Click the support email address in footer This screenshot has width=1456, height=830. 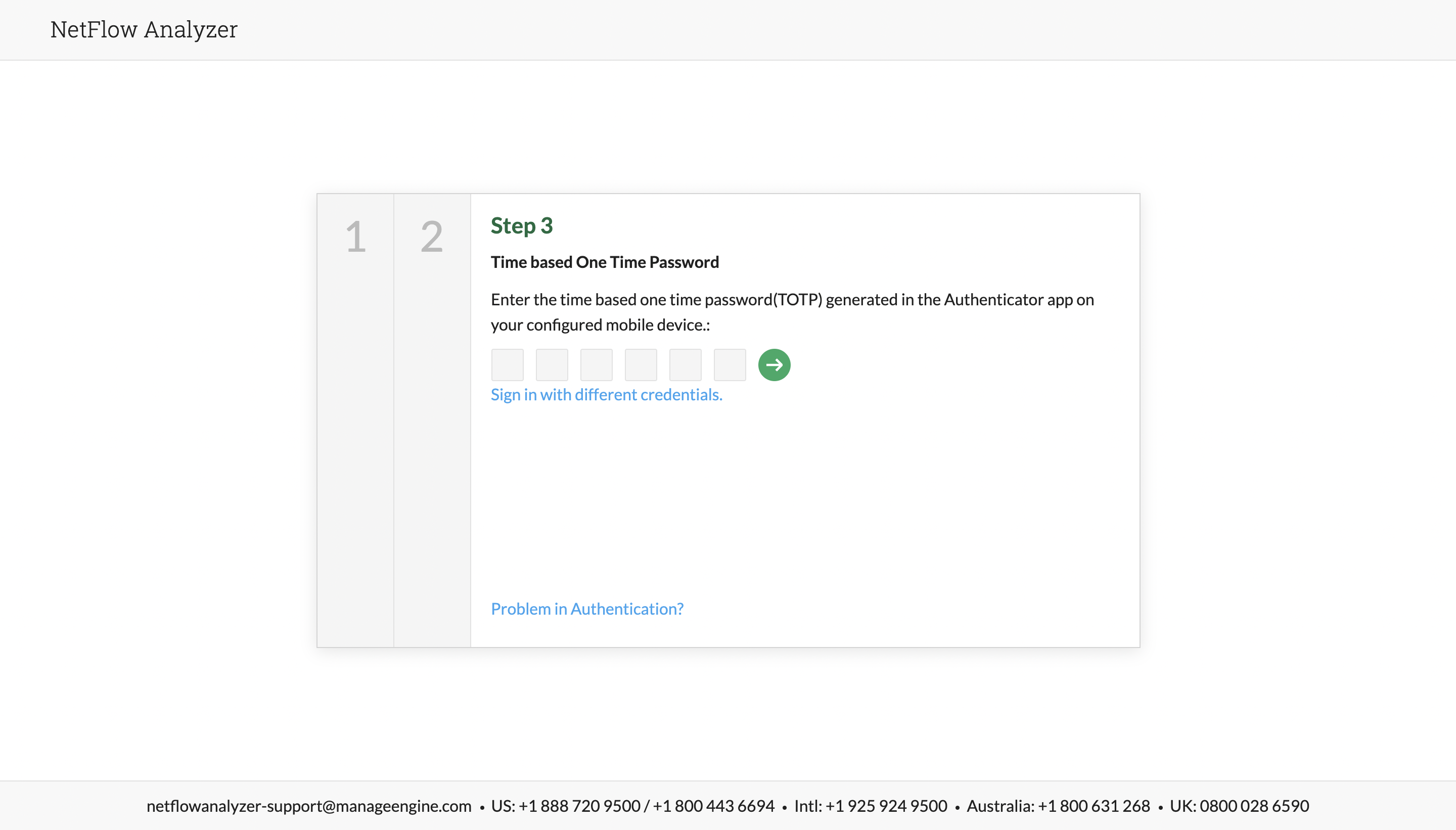click(308, 806)
